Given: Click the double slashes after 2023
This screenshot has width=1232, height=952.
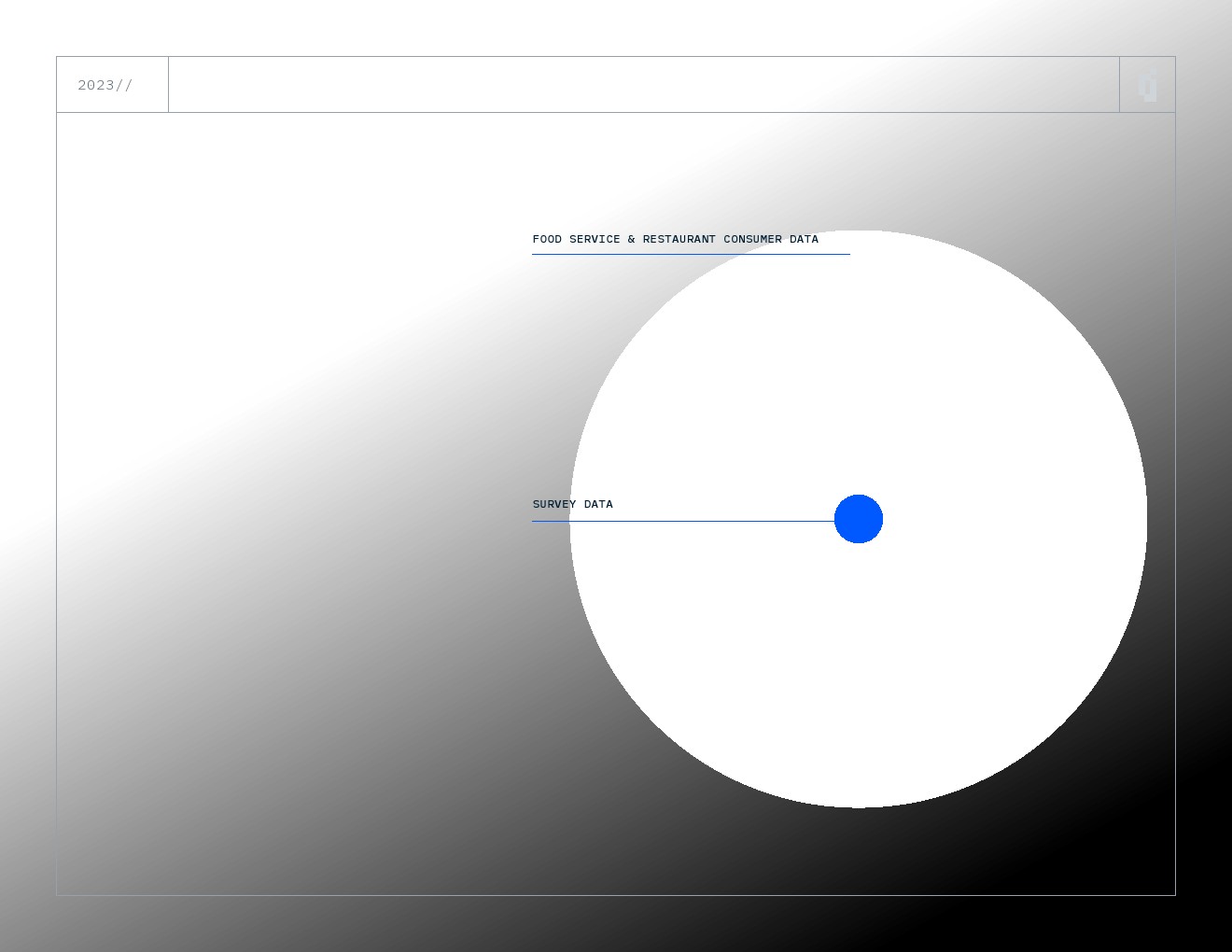Looking at the screenshot, I should click(124, 85).
